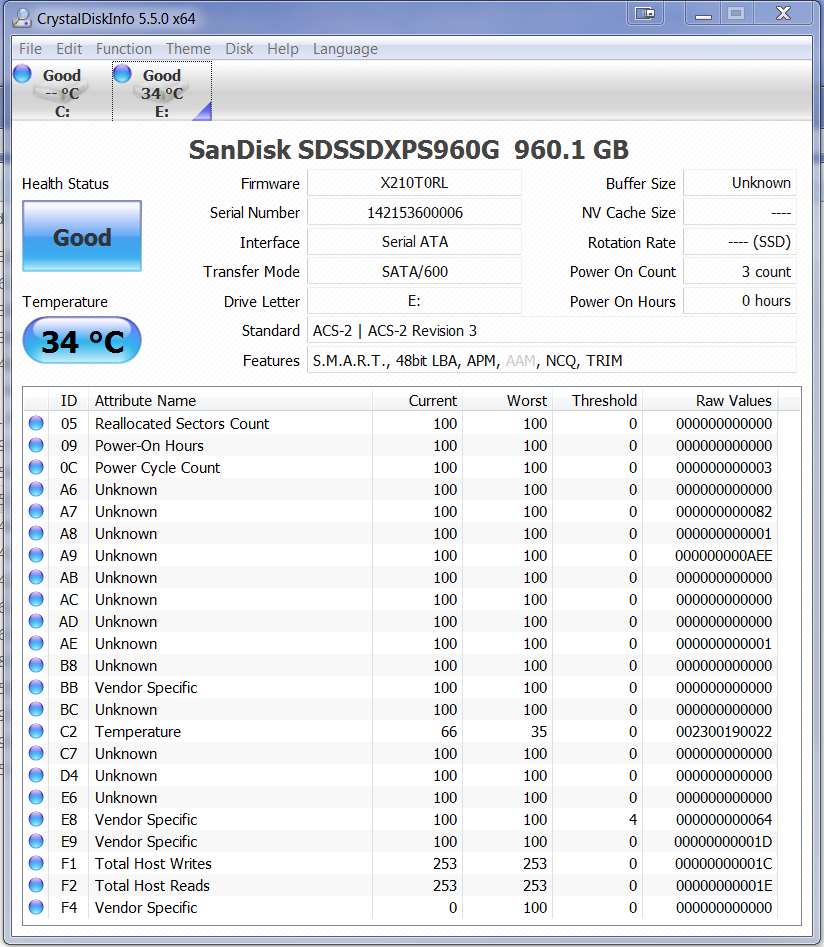Open the Language menu

pyautogui.click(x=345, y=49)
